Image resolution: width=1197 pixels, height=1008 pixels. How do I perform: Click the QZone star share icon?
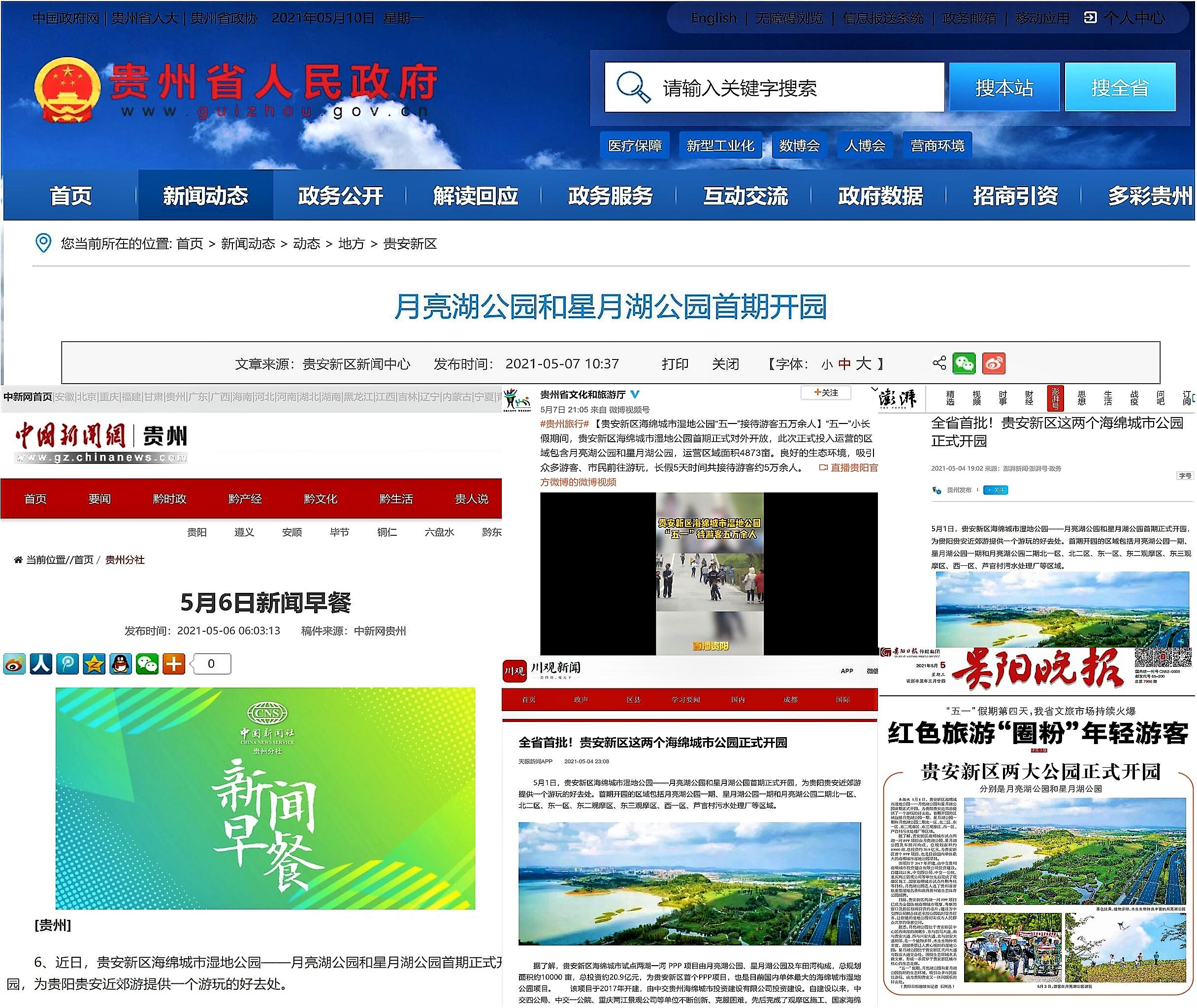pyautogui.click(x=94, y=663)
